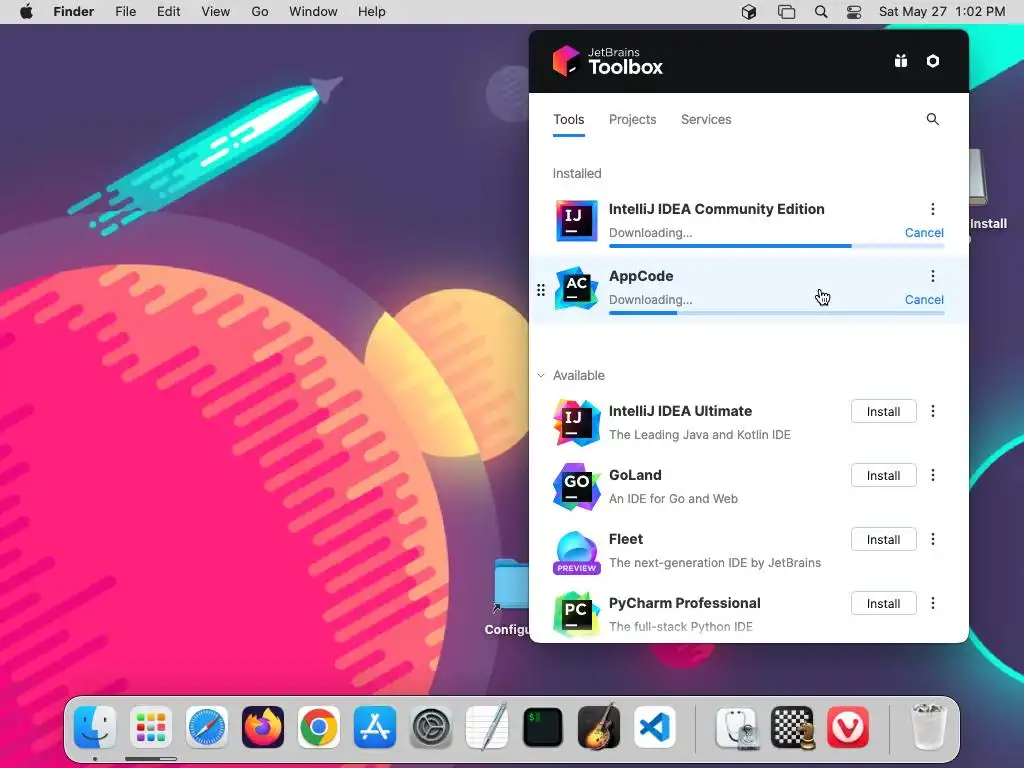1024x768 pixels.
Task: Collapse the Available section chevron
Action: pyautogui.click(x=541, y=376)
